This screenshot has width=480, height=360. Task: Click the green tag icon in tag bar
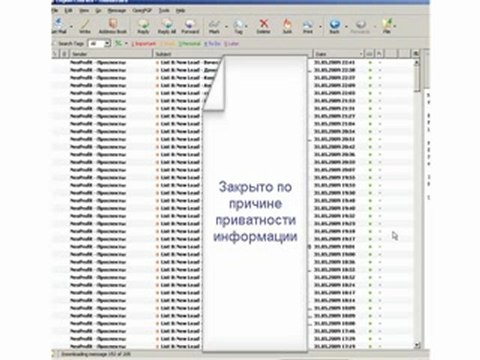[x=118, y=43]
